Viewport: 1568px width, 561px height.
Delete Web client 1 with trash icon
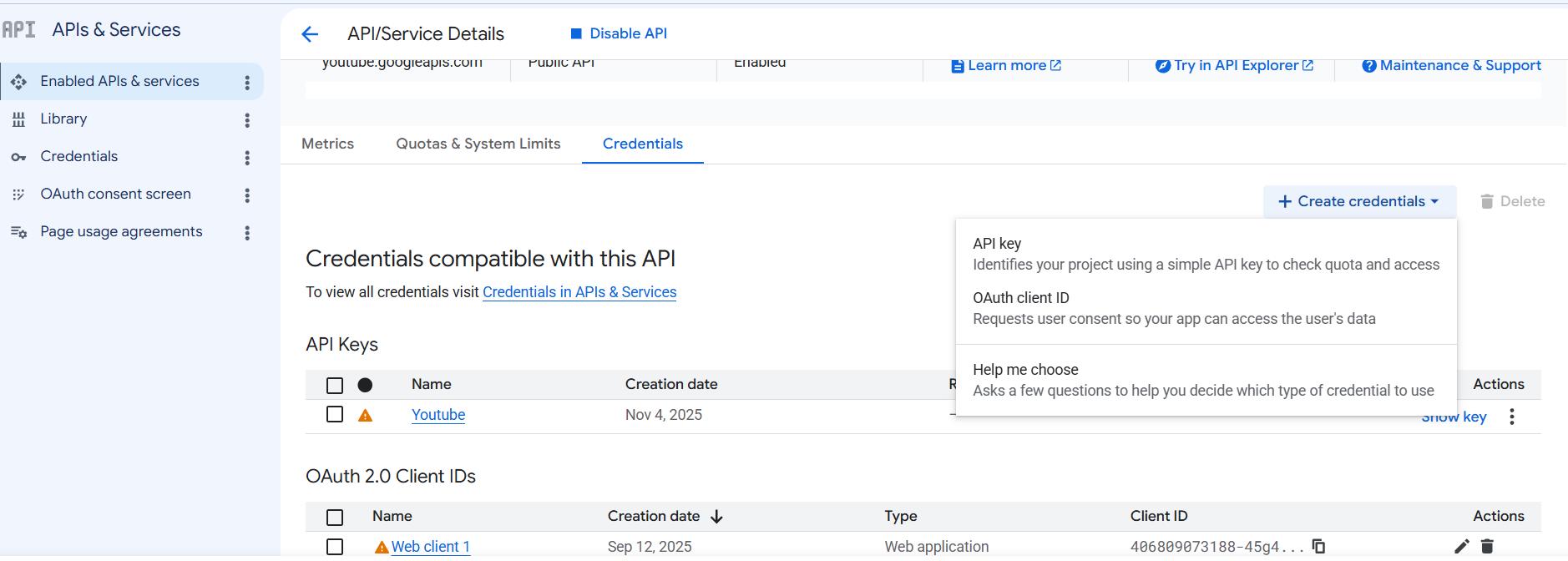pyautogui.click(x=1487, y=547)
